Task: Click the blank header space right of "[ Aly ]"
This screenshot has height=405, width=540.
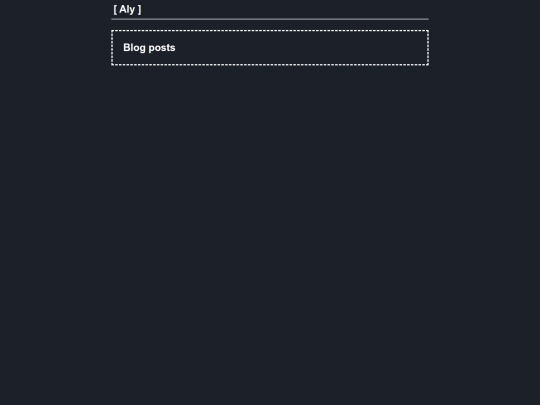Action: 285,10
